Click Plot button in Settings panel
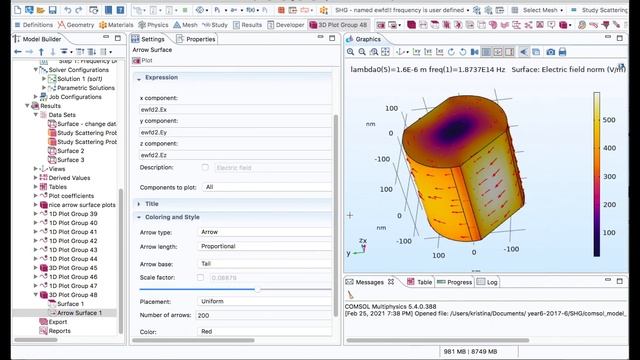 (x=142, y=60)
